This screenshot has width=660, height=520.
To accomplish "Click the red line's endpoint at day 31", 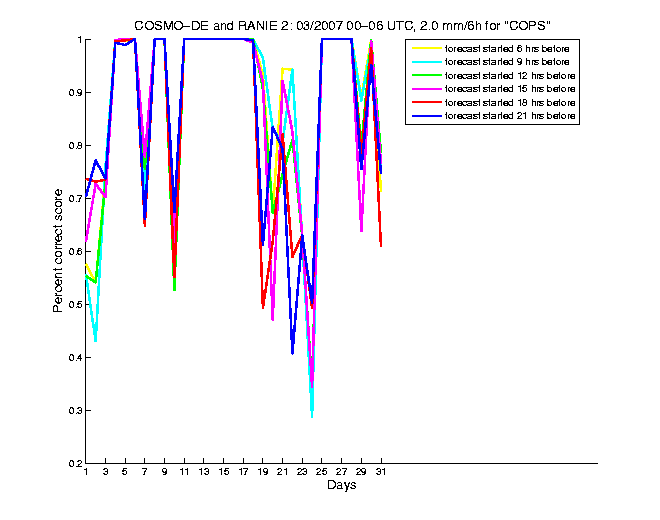I will click(x=381, y=245).
